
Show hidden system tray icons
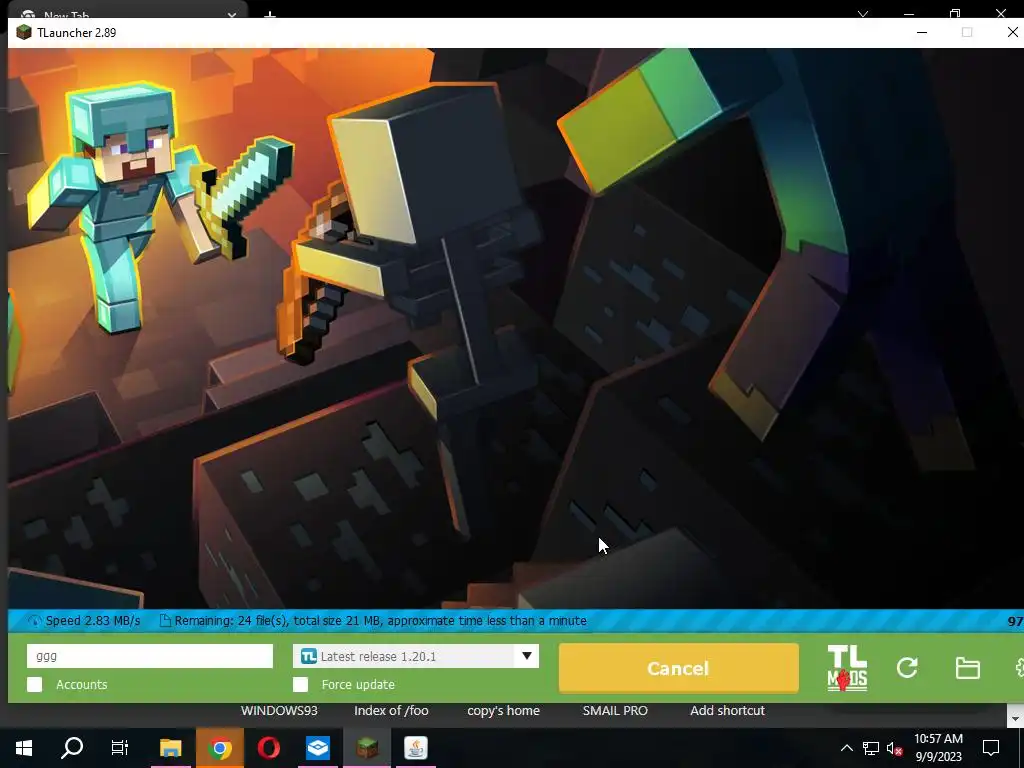(846, 748)
